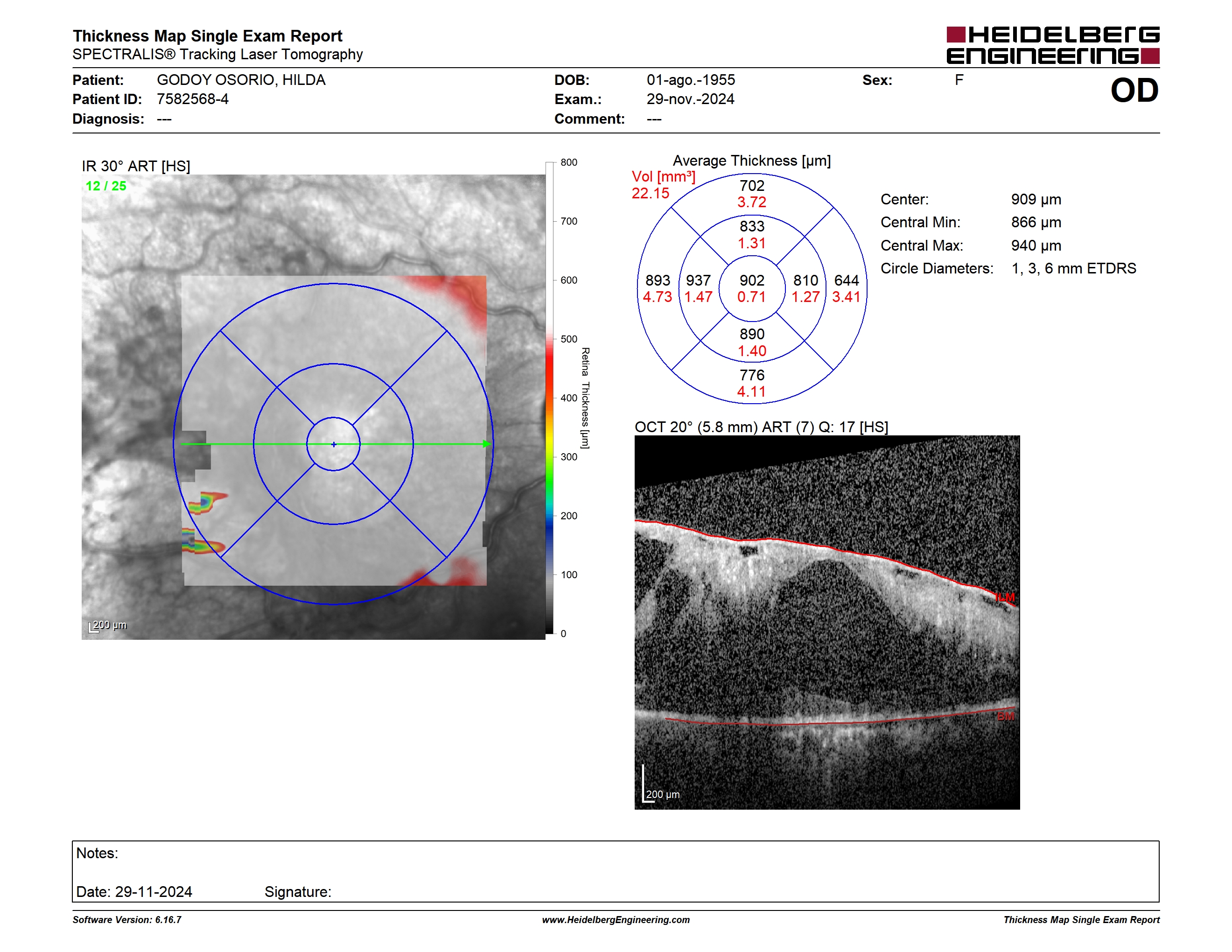Click the 800 tick on thickness scale
The height and width of the screenshot is (952, 1232).
pyautogui.click(x=568, y=162)
